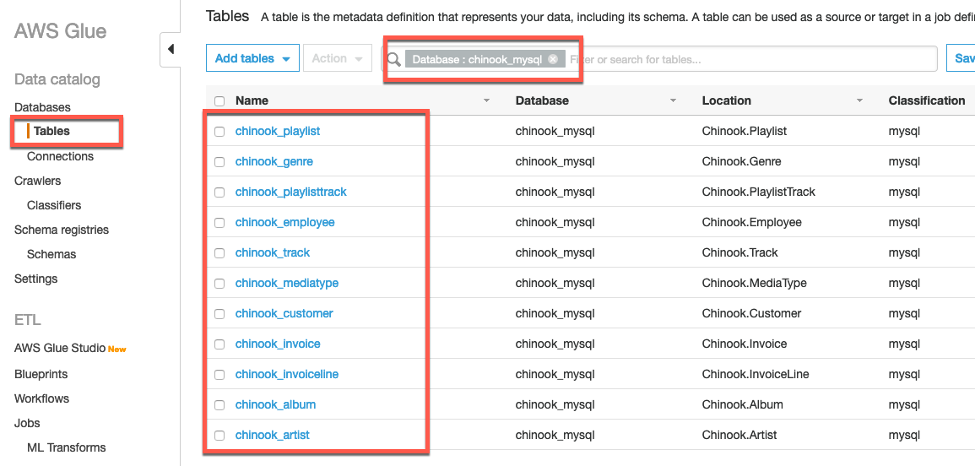Image resolution: width=977 pixels, height=466 pixels.
Task: Click the table filter search field
Action: coord(750,59)
